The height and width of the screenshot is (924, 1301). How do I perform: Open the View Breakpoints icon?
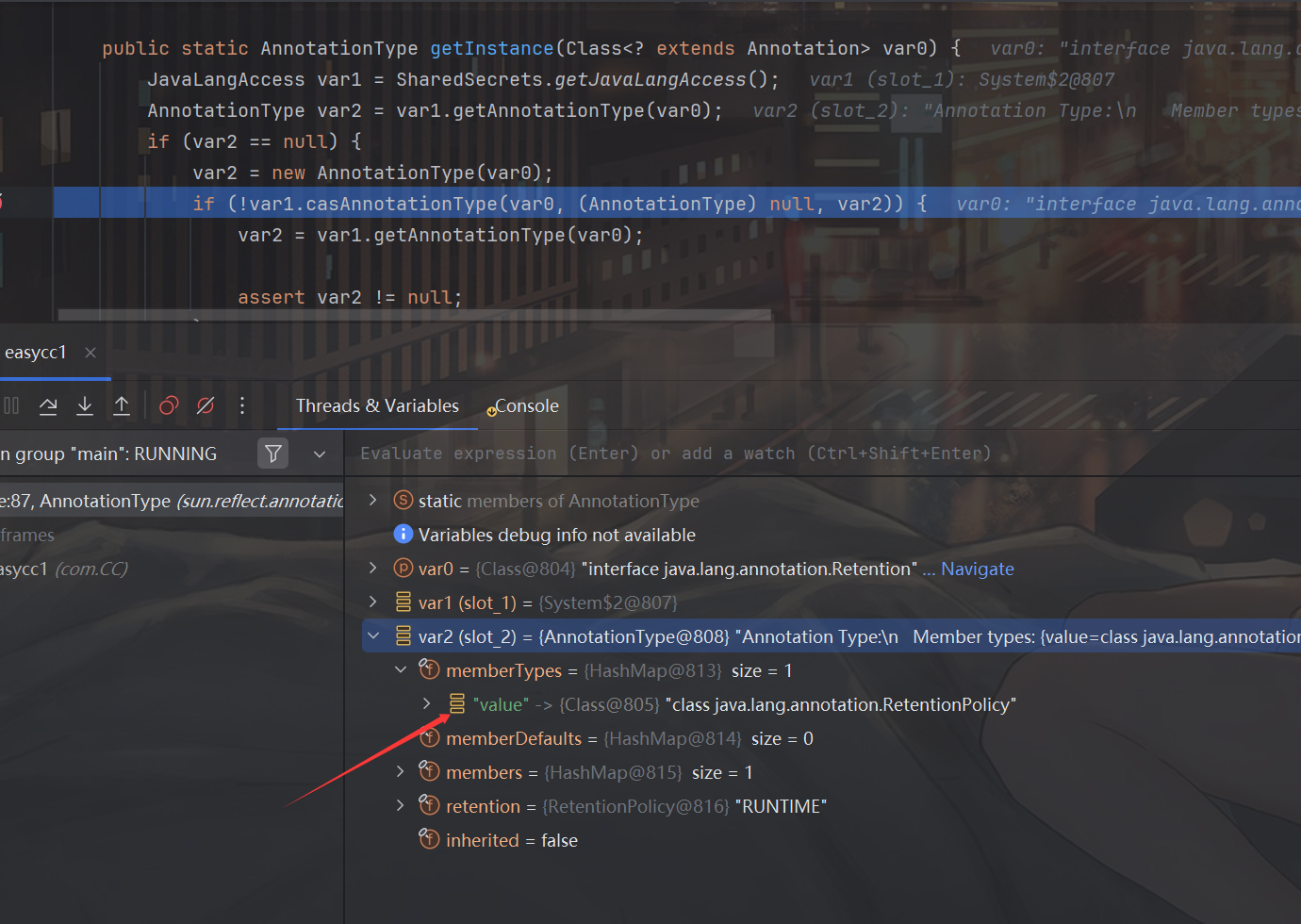tap(169, 405)
